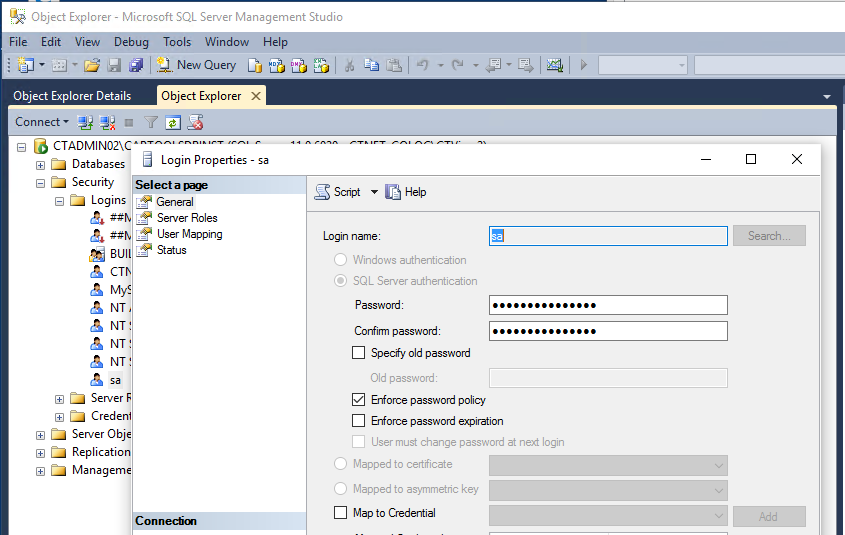Refresh the Object Explorer tree
Image resolution: width=845 pixels, height=535 pixels.
[x=172, y=123]
